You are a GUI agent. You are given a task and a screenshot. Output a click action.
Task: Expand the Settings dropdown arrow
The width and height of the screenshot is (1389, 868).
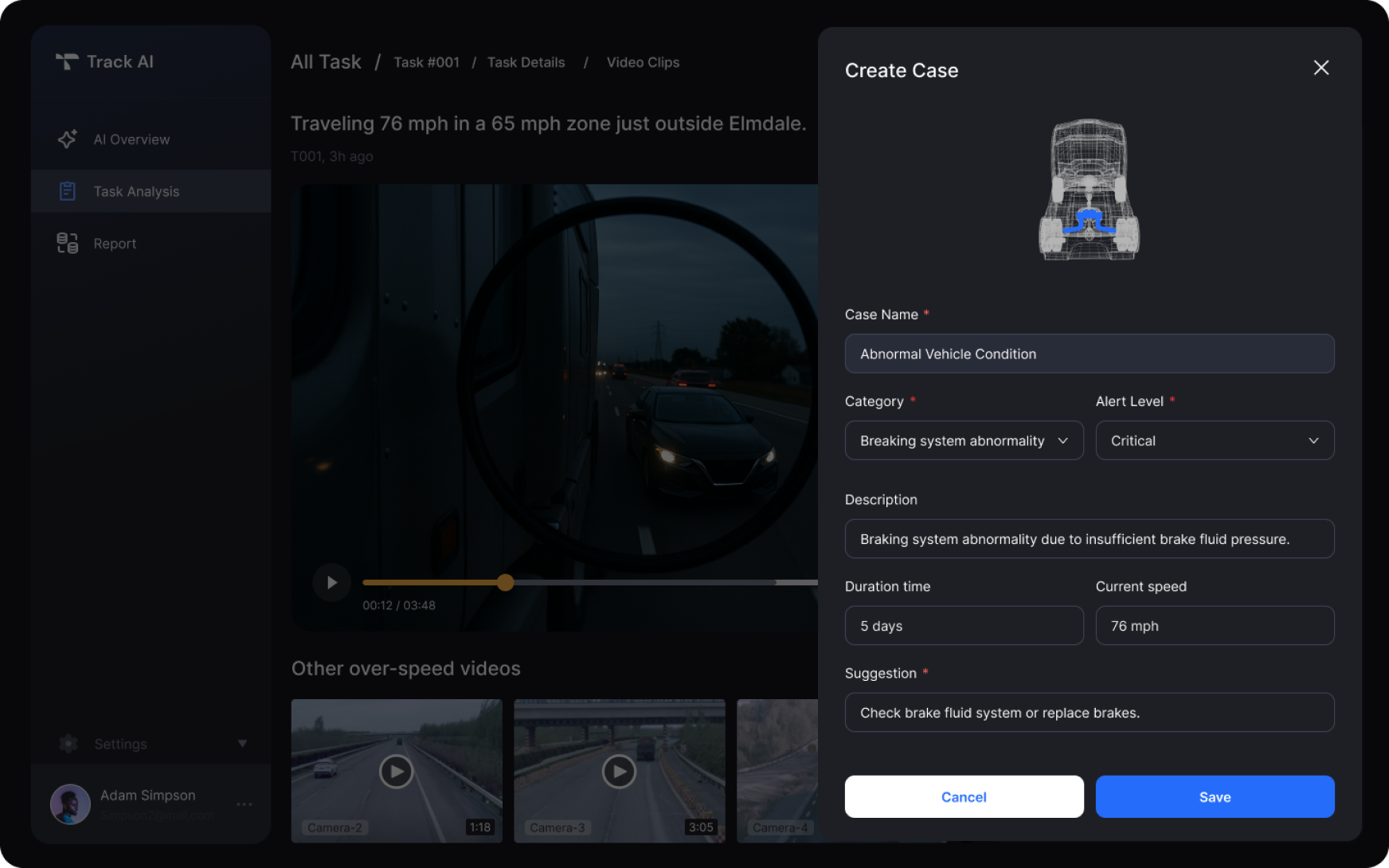pyautogui.click(x=242, y=744)
